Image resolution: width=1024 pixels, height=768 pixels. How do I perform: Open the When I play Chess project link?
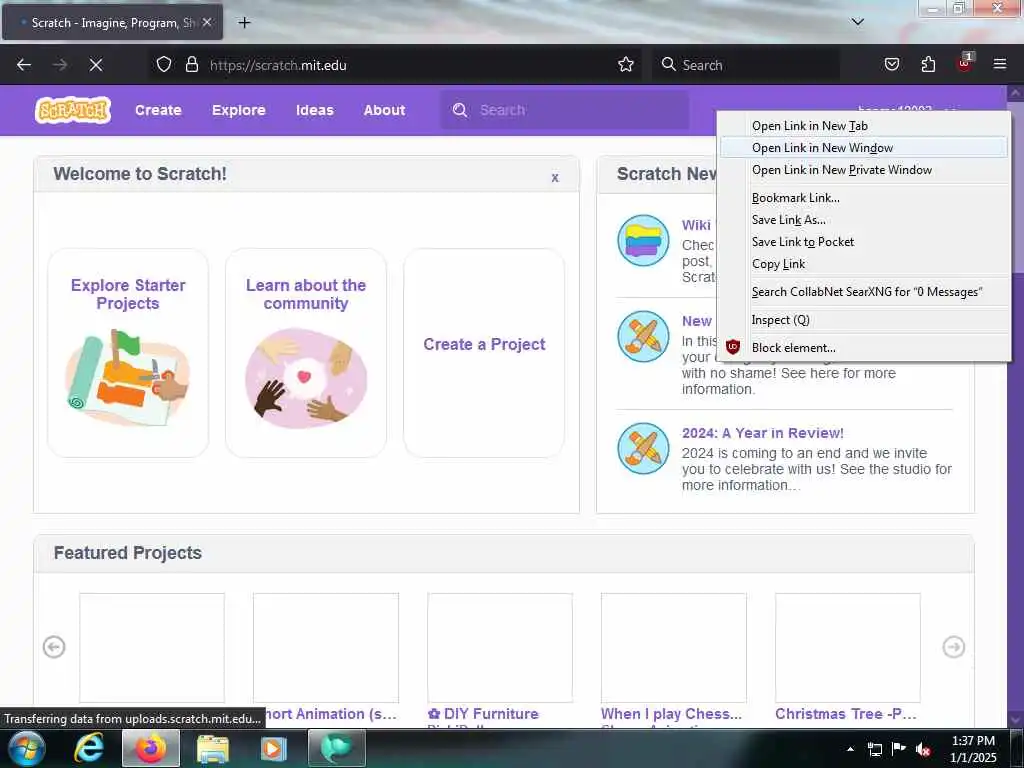pos(671,714)
